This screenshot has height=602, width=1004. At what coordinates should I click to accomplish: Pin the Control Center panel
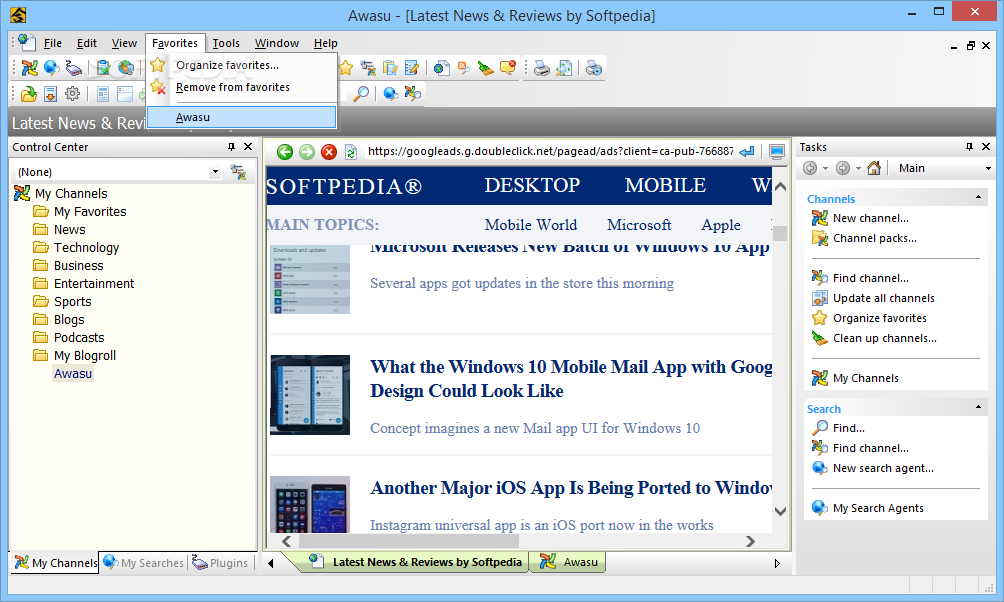[x=232, y=147]
